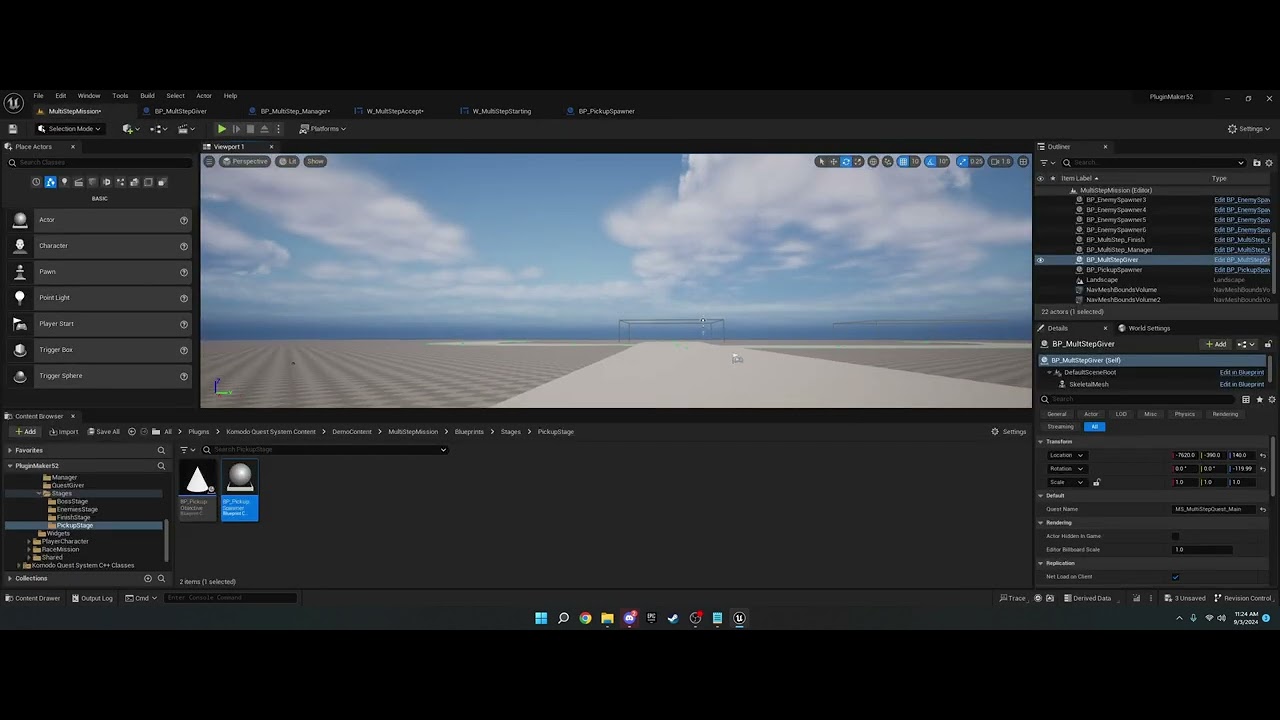
Task: Save the current level with disk icon
Action: (13, 129)
